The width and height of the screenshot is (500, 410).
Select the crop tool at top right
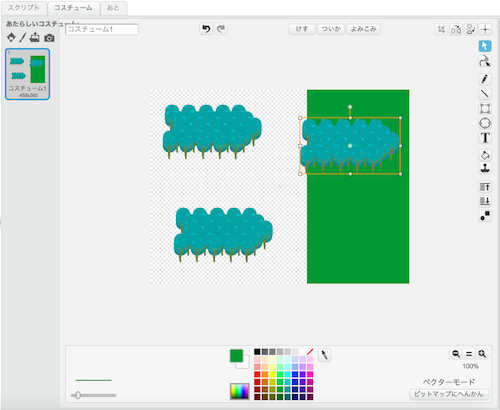441,30
